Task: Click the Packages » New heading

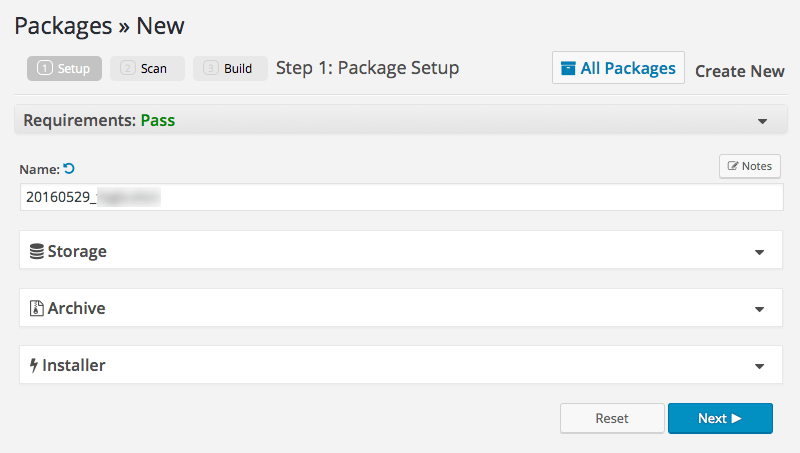Action: (x=99, y=26)
